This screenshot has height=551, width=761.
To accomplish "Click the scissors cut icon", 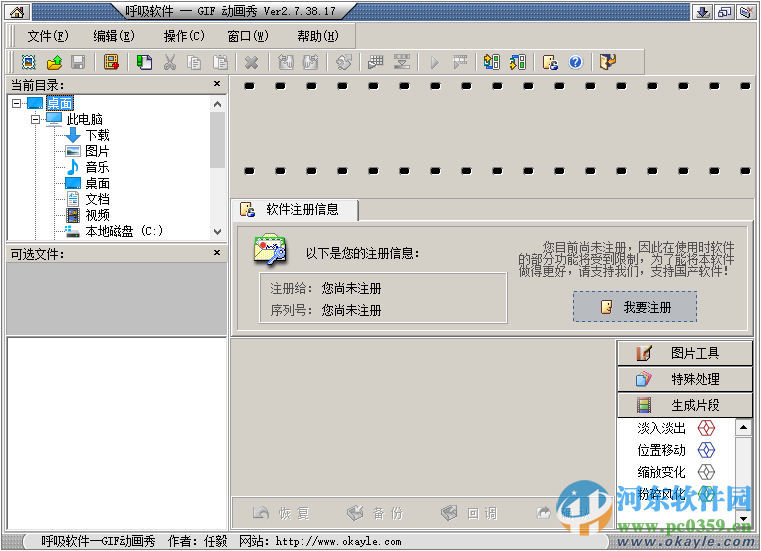I will [169, 62].
